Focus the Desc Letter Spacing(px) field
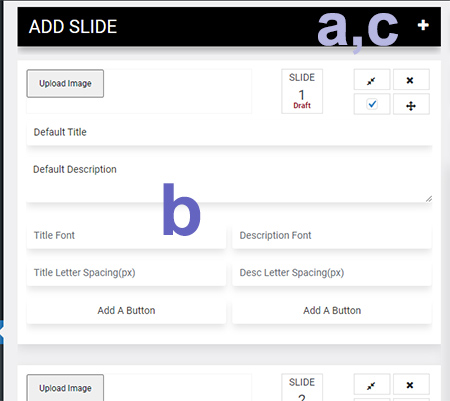This screenshot has width=450, height=401. 332,273
